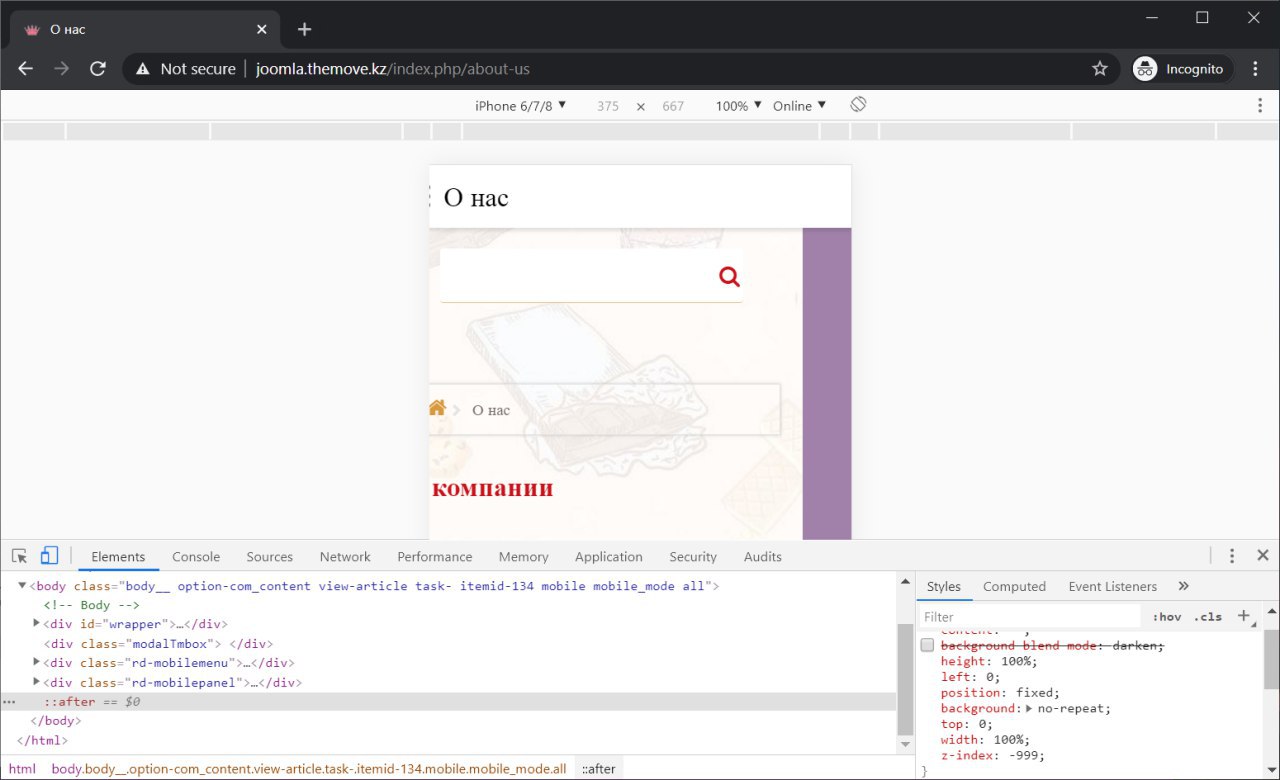The height and width of the screenshot is (780, 1280).
Task: Toggle the background-blend-mode property checkbox
Action: click(x=927, y=645)
